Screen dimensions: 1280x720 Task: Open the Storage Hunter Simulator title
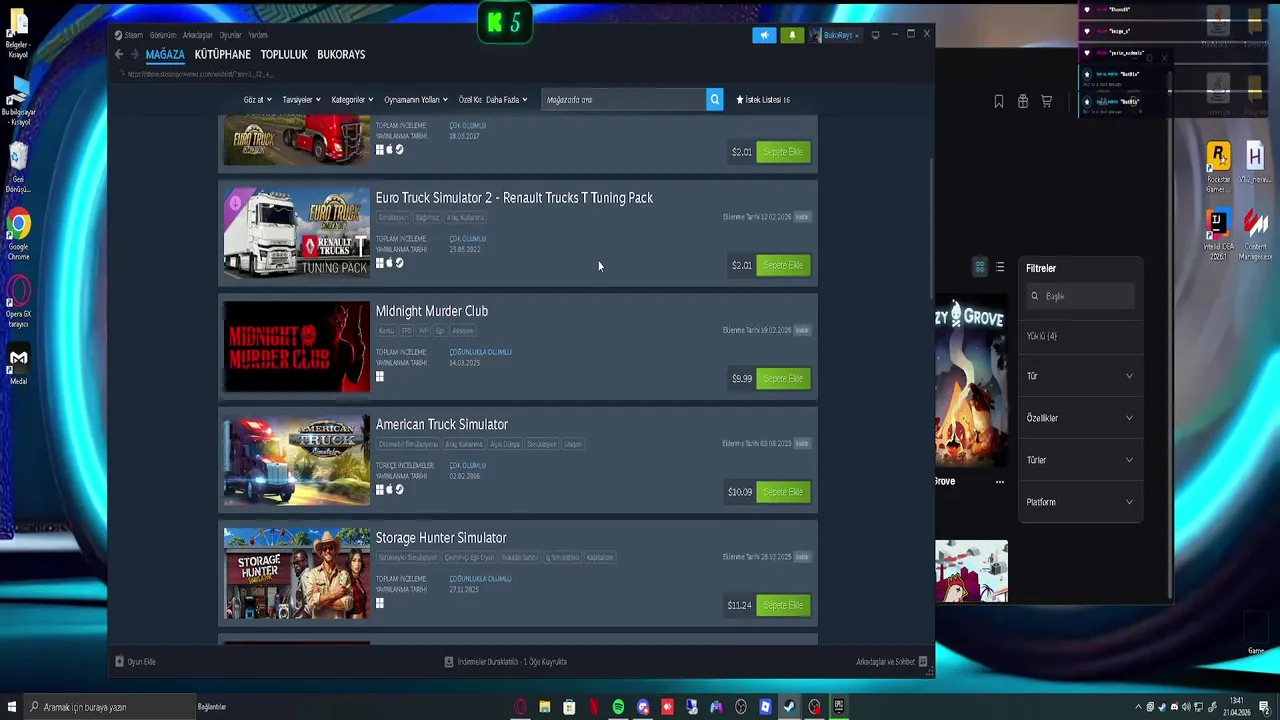[441, 538]
